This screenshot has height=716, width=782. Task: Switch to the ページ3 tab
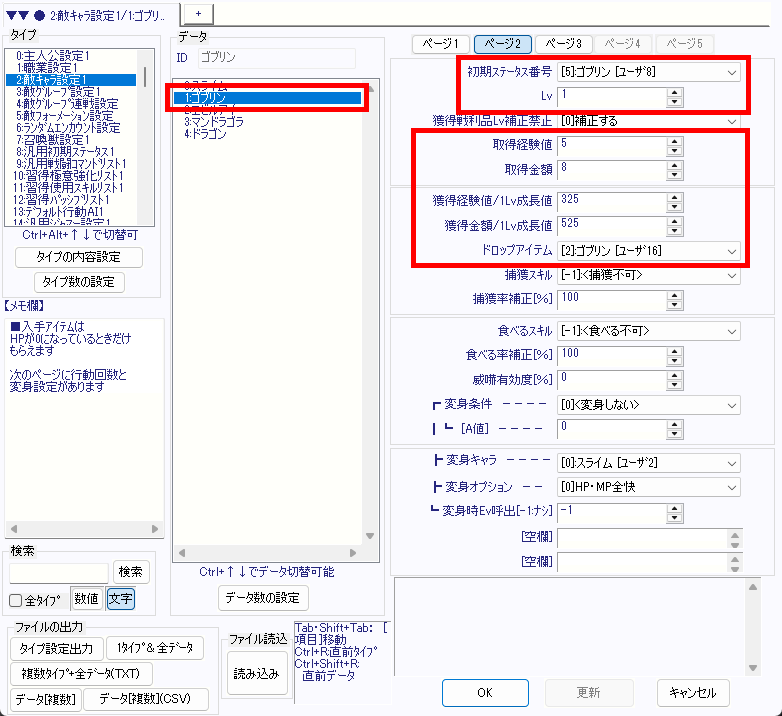point(564,44)
